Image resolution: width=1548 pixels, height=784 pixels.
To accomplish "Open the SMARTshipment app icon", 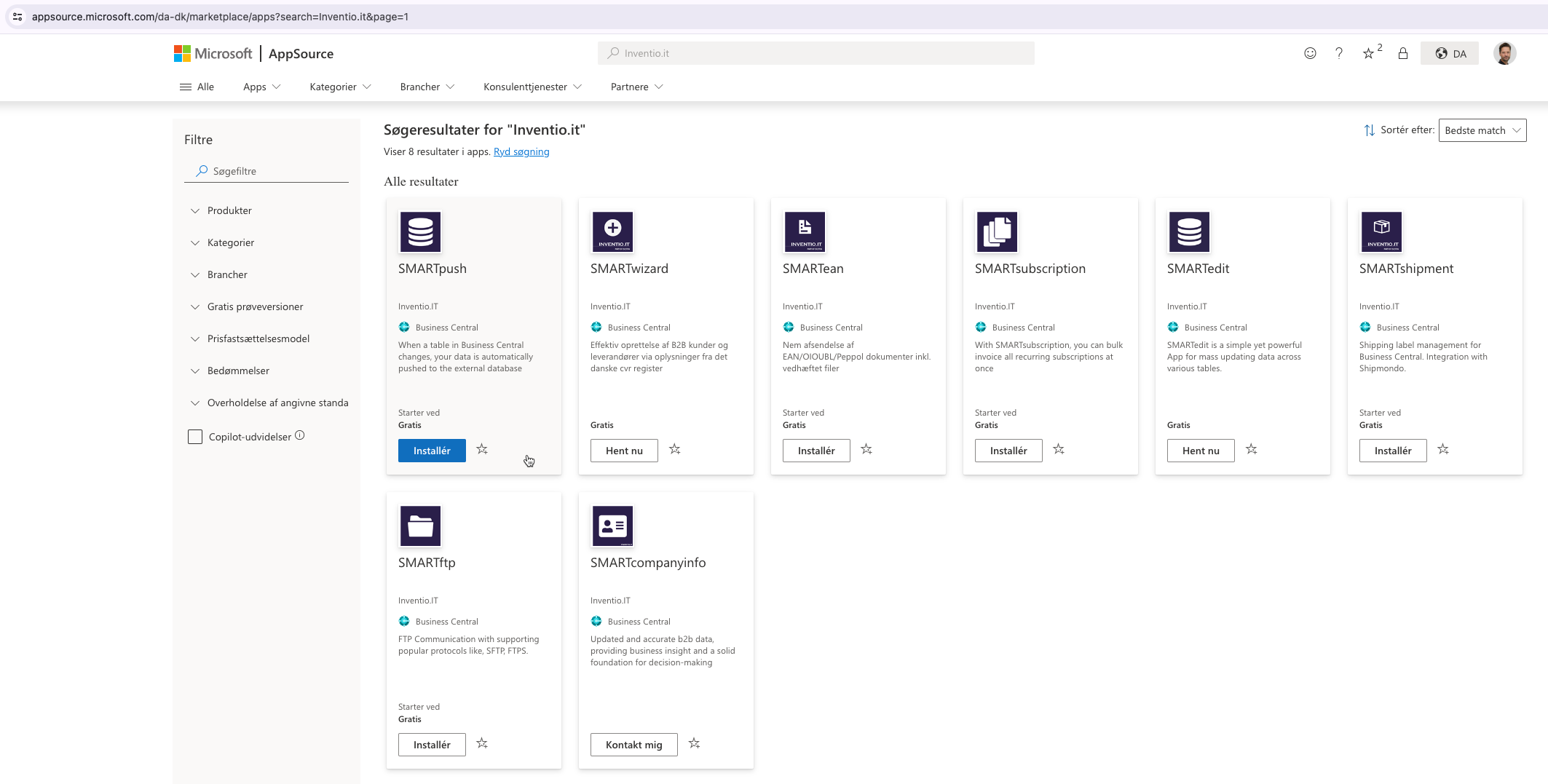I will click(1381, 231).
